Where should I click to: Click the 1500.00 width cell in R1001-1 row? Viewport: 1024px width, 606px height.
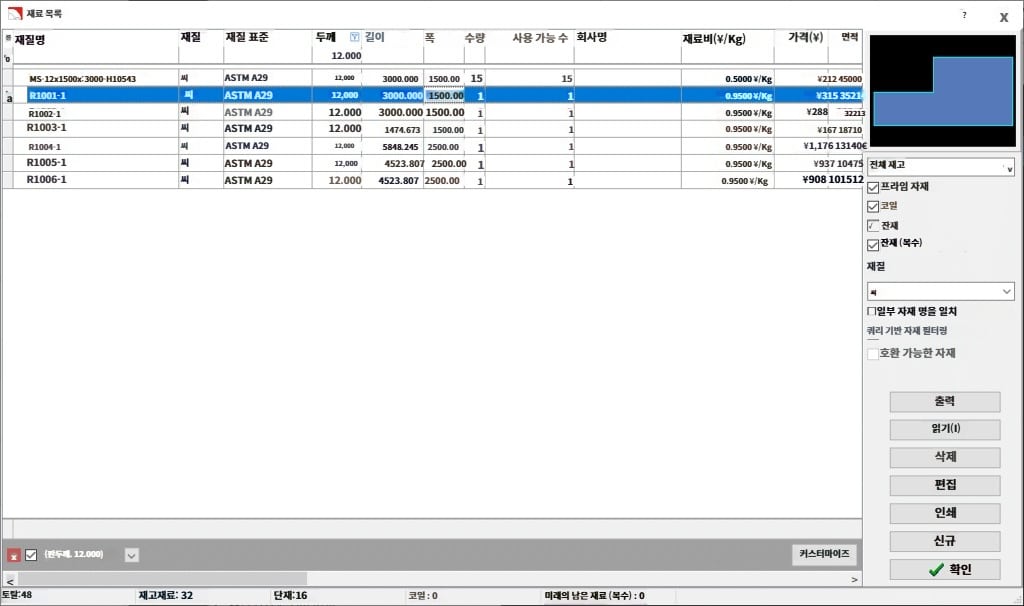coord(445,96)
